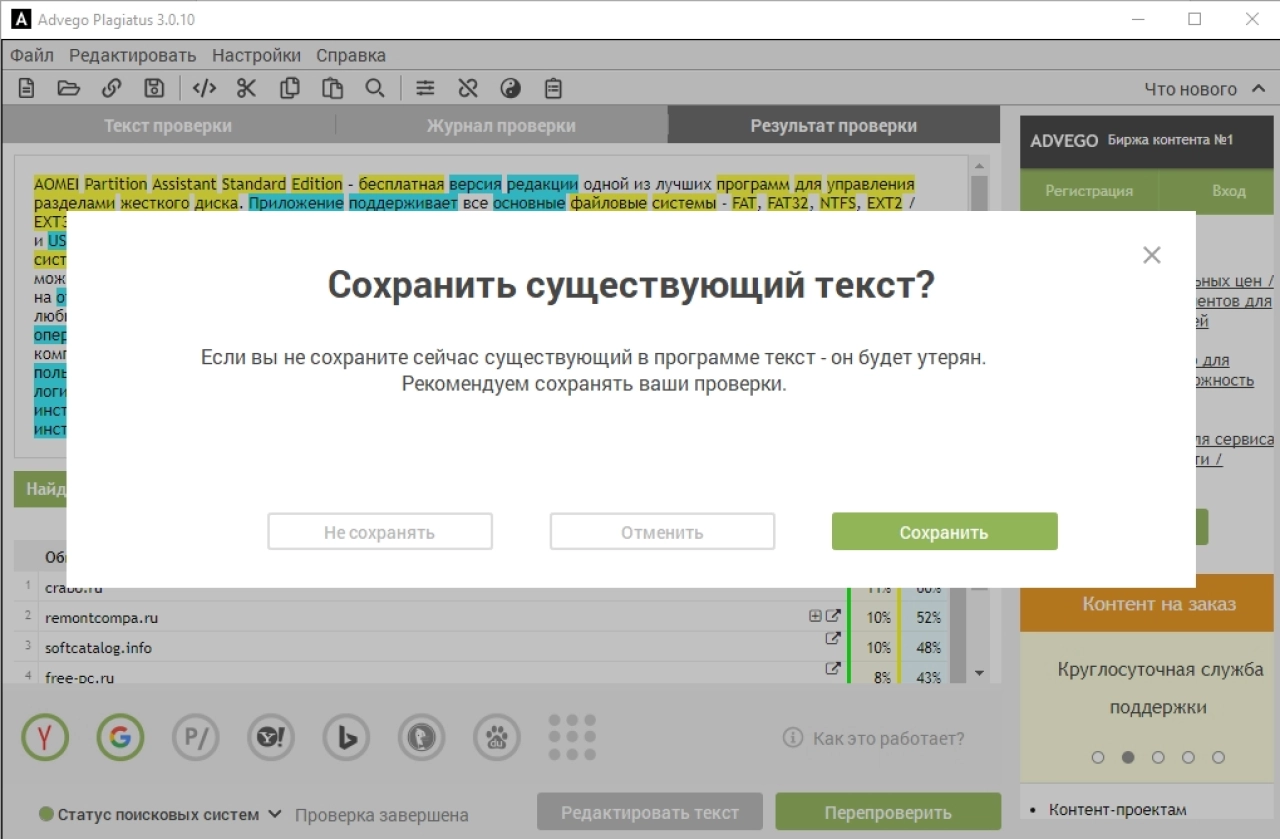Screen dimensions: 1280x839
Task: Click the Перепроверить button
Action: click(888, 812)
